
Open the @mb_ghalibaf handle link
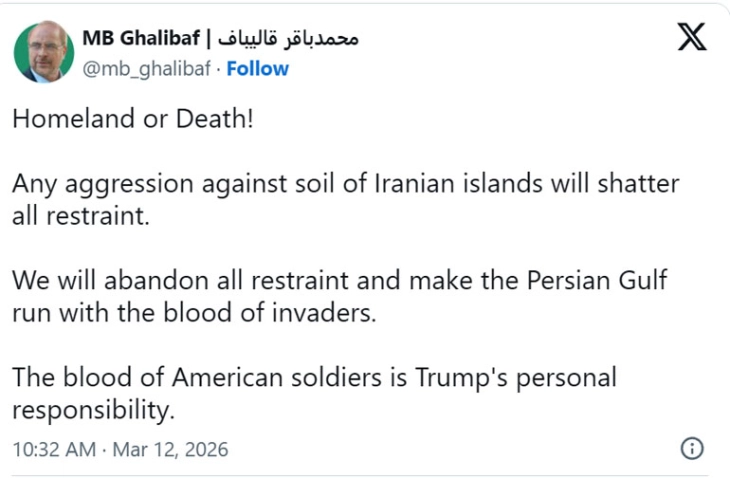pyautogui.click(x=150, y=68)
